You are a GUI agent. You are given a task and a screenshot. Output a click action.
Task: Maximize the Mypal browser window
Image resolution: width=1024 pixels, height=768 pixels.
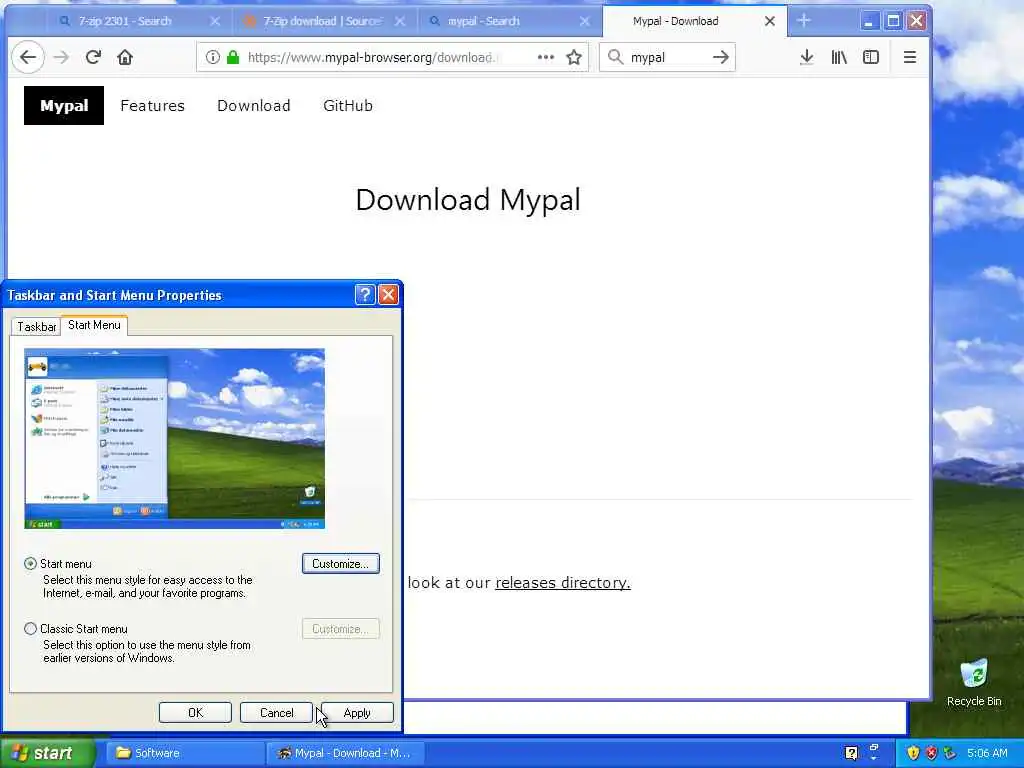click(893, 21)
